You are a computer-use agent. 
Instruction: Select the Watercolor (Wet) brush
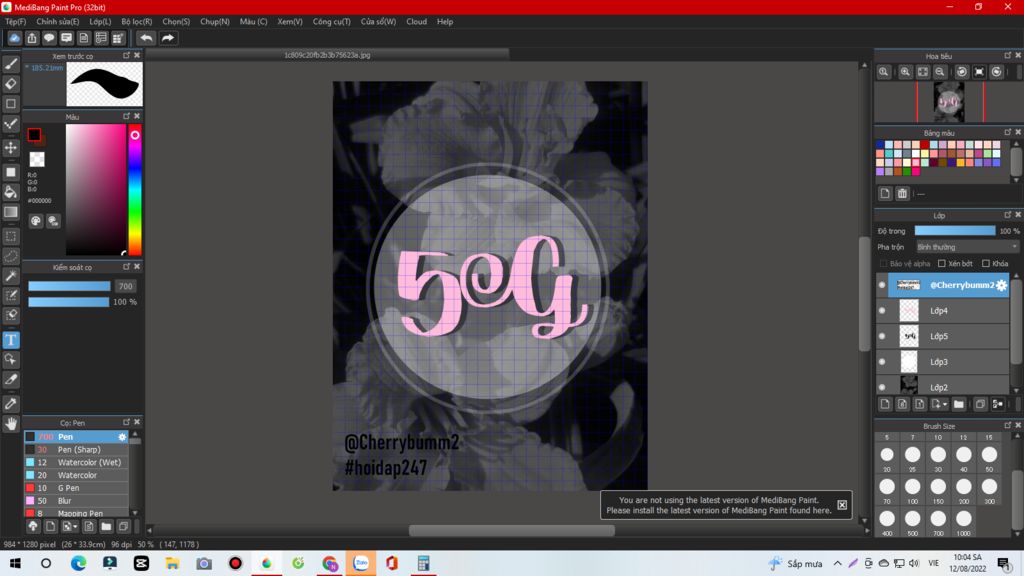point(76,462)
